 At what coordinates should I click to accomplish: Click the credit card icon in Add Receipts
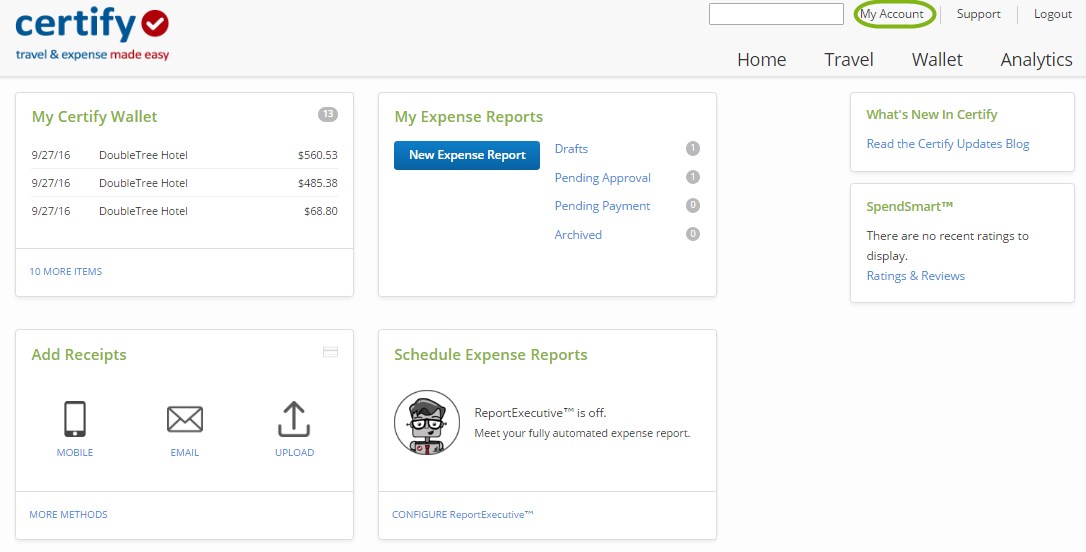pos(330,353)
